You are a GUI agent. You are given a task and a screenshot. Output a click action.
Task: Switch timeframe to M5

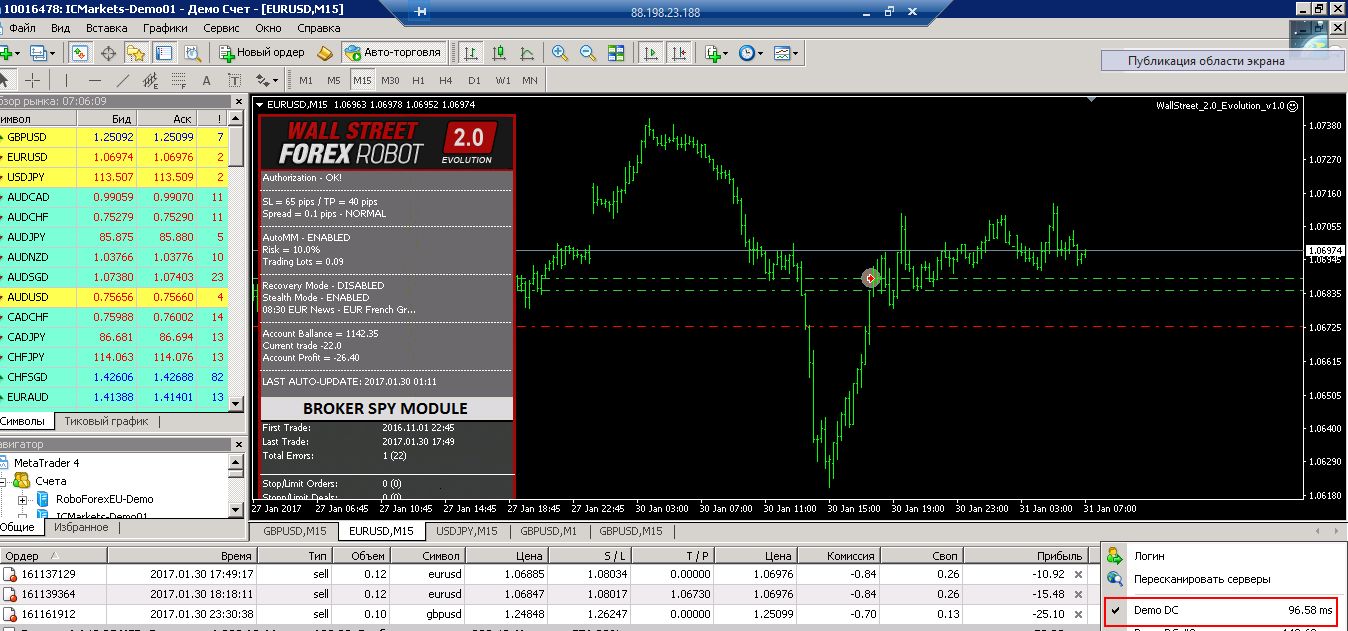point(334,80)
